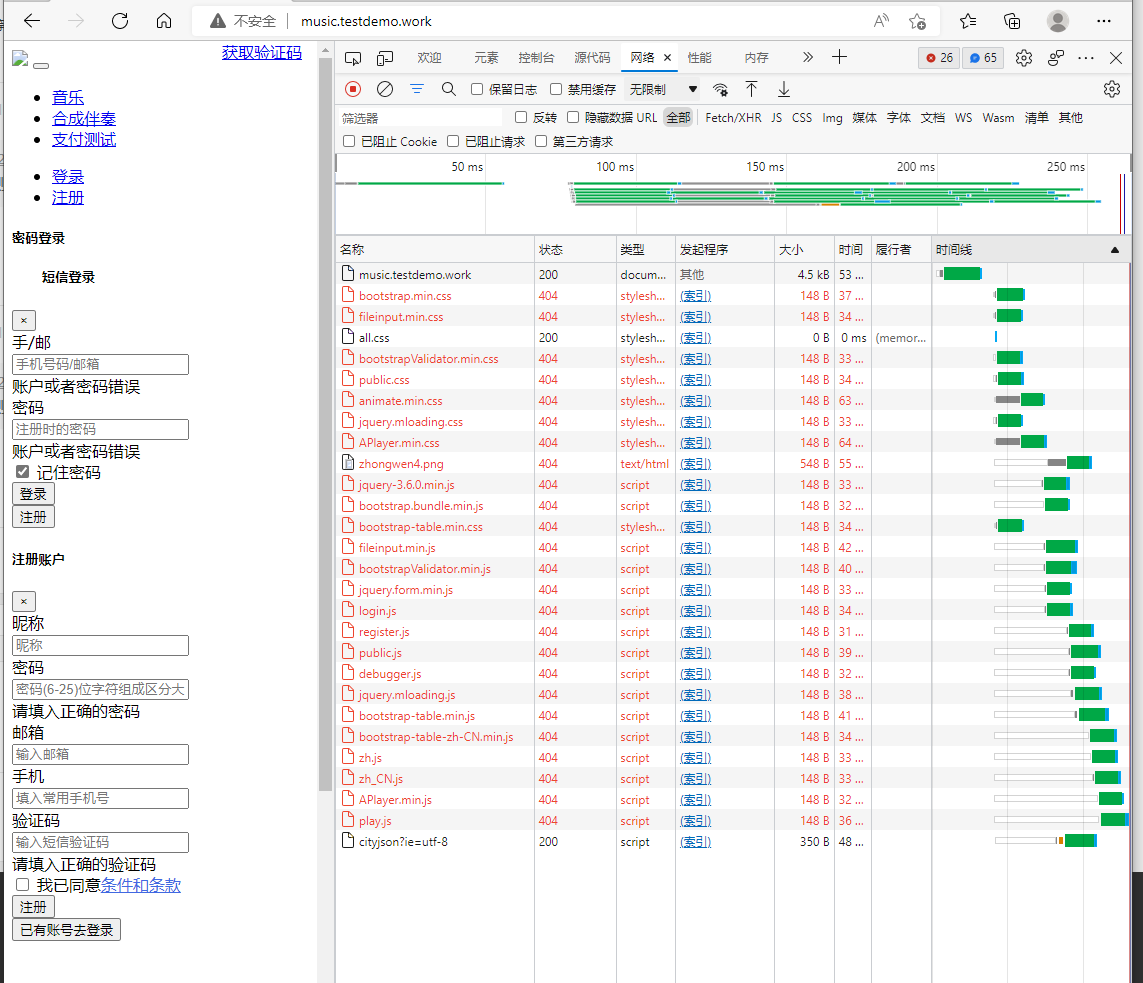
Task: Switch to the 性能 tab
Action: (699, 58)
